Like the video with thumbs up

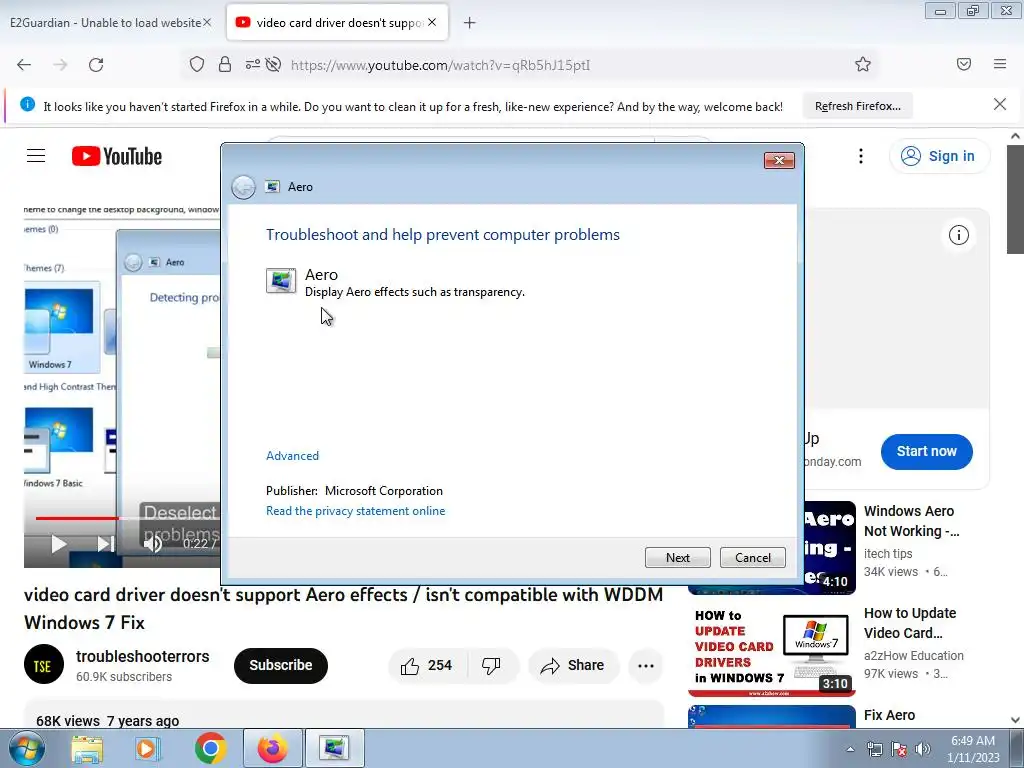pos(427,665)
